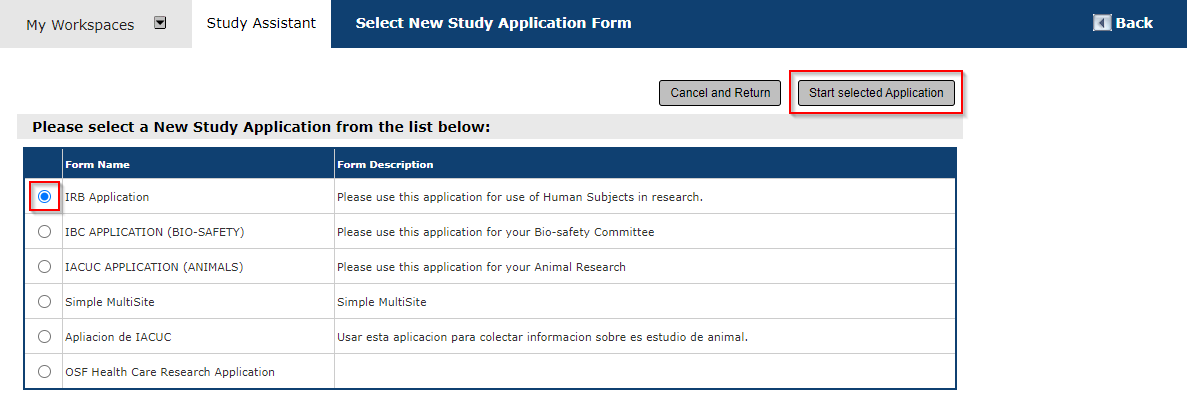
Task: Click the Select New Study Application Form title
Action: (493, 23)
